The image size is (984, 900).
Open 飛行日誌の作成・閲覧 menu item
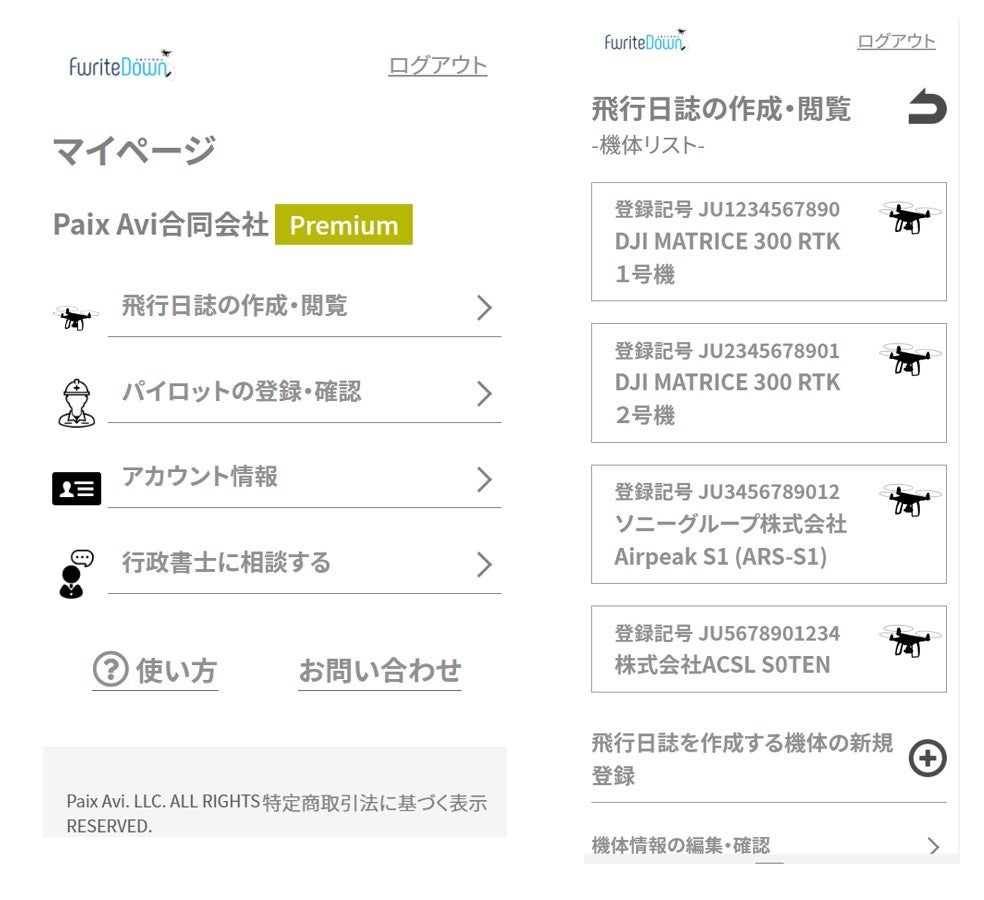[304, 308]
